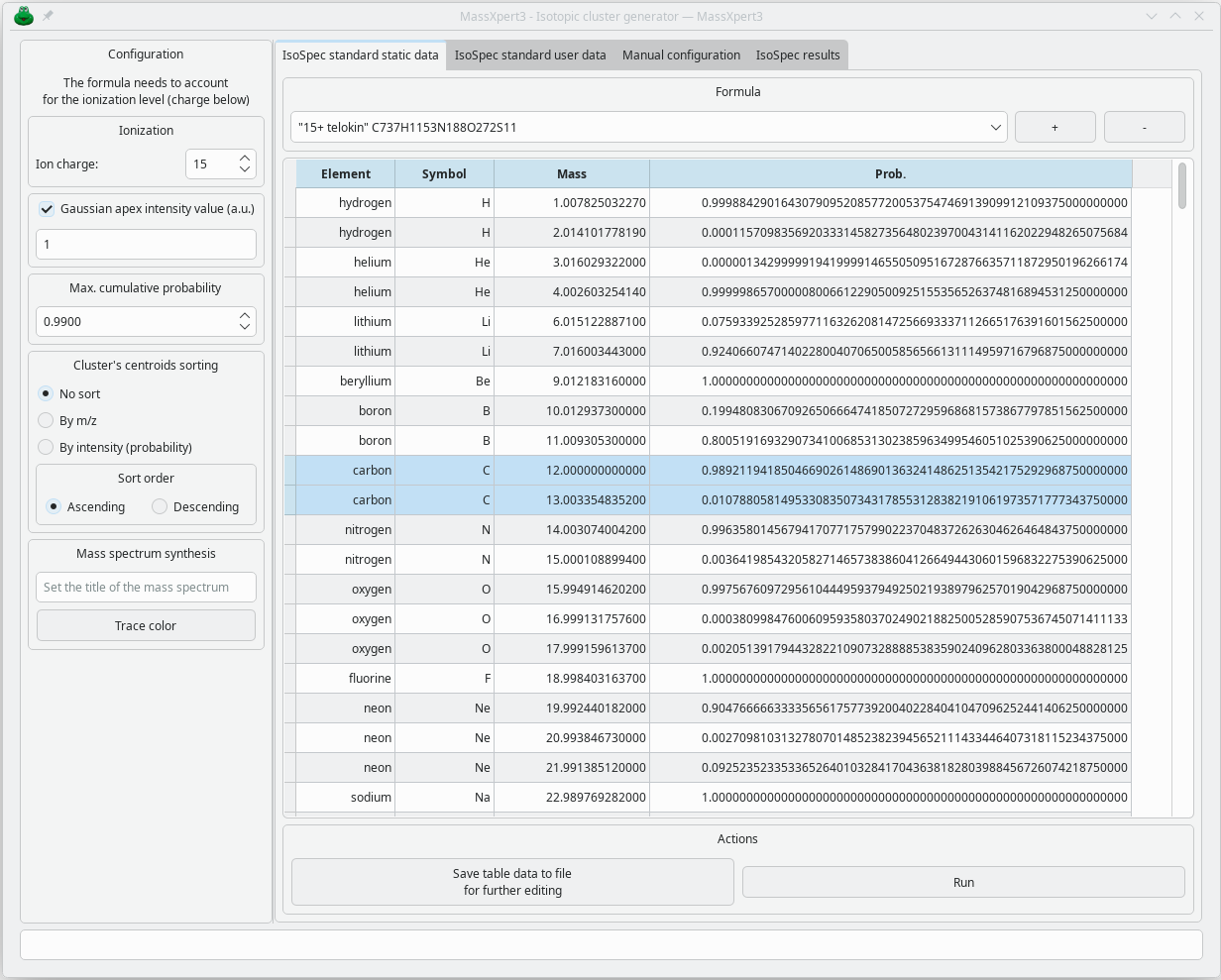The width and height of the screenshot is (1221, 980).
Task: Decrement Max. cumulative probability with down arrow
Action: tap(245, 327)
